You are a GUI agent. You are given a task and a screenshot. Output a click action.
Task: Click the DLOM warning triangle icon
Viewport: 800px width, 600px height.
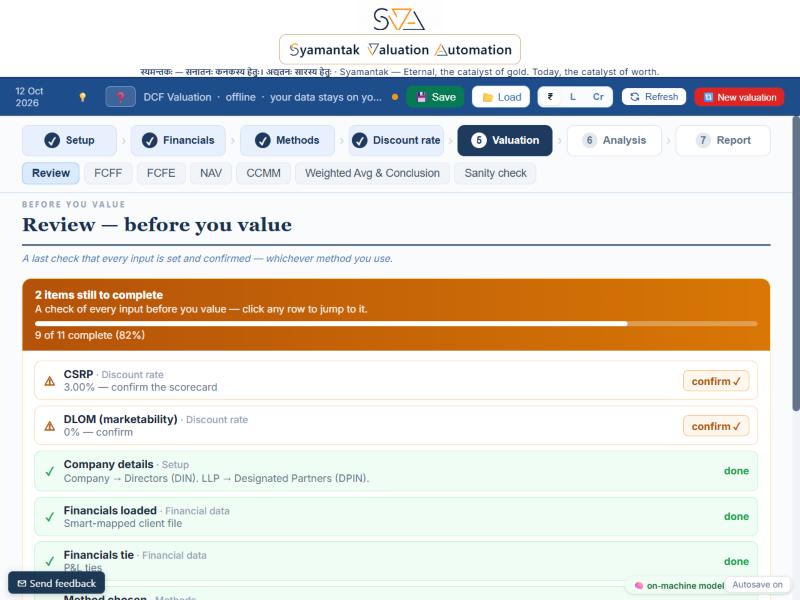49,426
